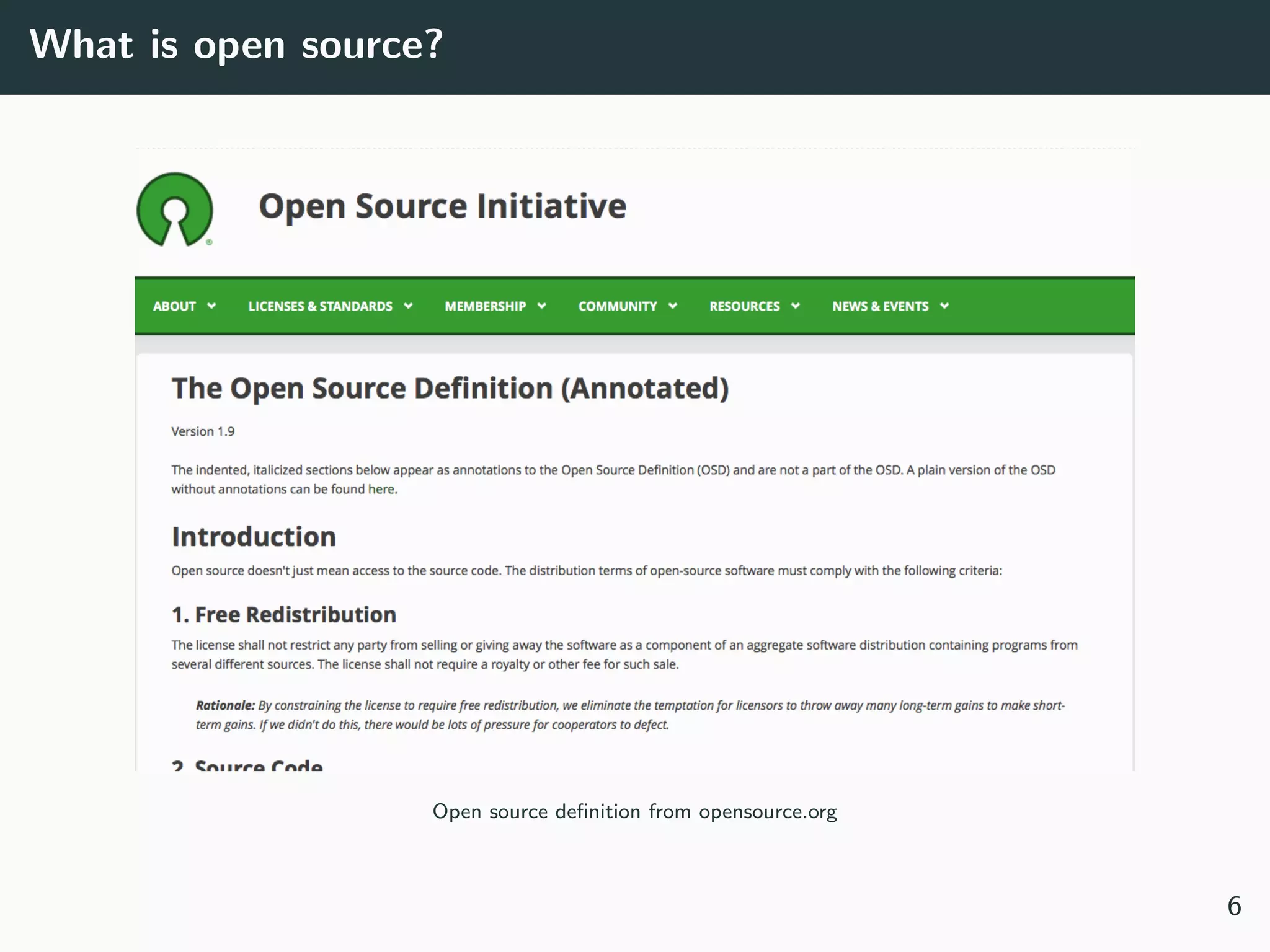Click the bold 'Rationale:' label
The image size is (1270, 952).
click(x=226, y=705)
